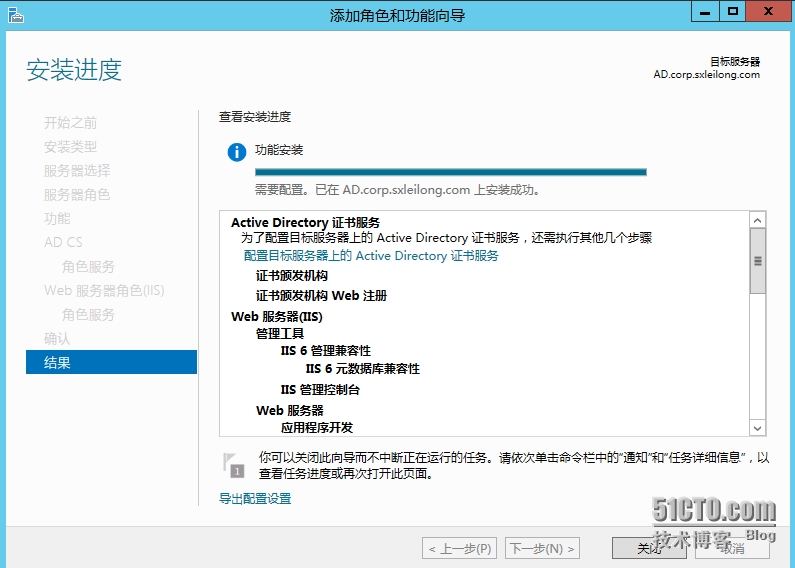Select the 服务器角色 step in sidebar
Image resolution: width=795 pixels, height=568 pixels.
tap(77, 195)
